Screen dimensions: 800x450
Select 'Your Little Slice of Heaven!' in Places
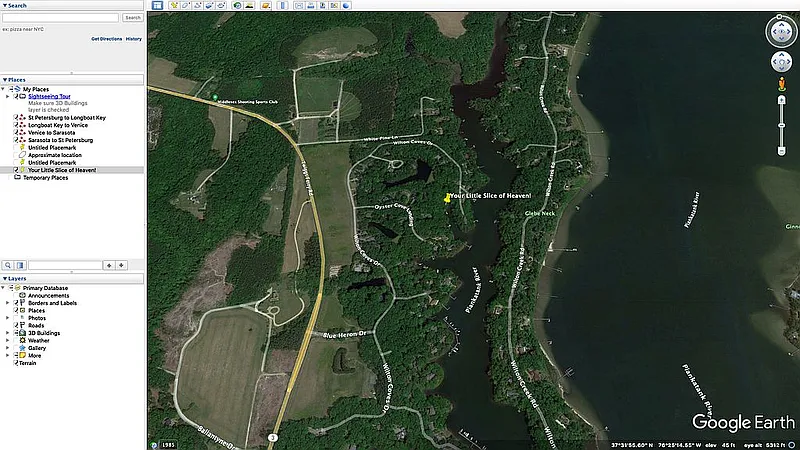pyautogui.click(x=68, y=170)
